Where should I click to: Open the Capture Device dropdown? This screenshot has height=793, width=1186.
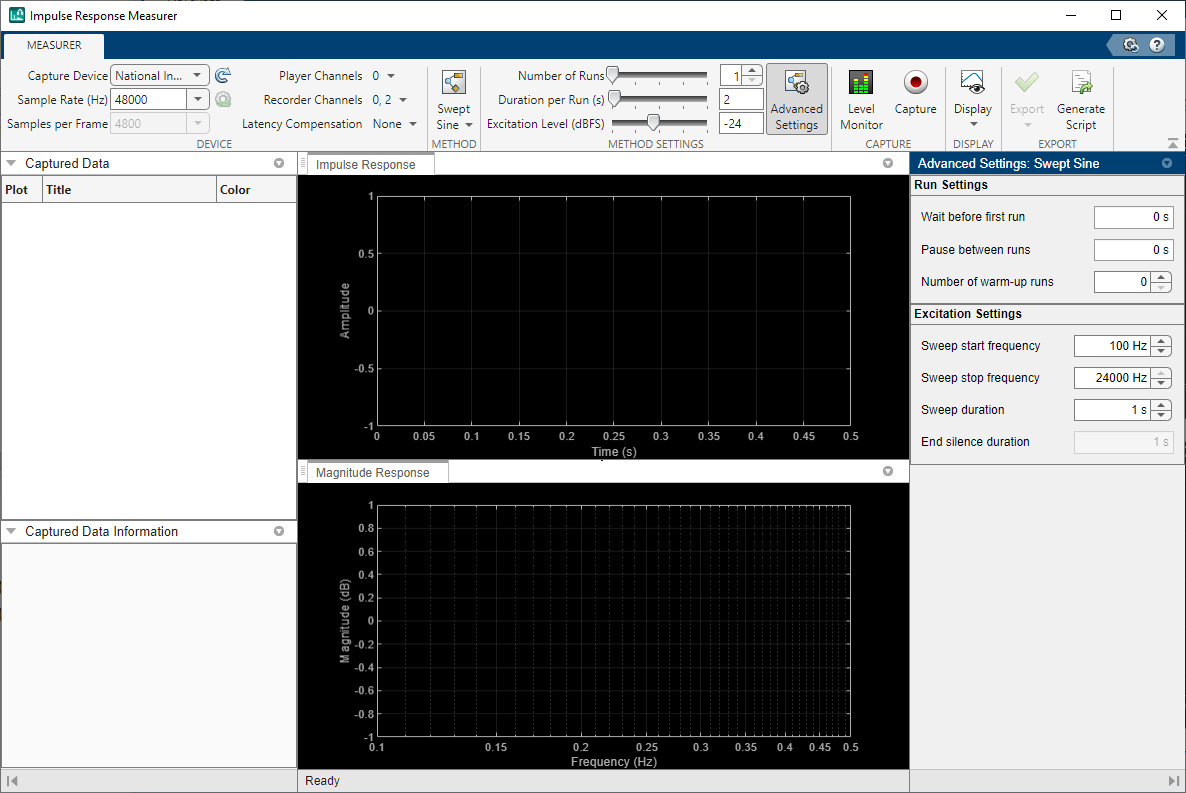(x=198, y=74)
